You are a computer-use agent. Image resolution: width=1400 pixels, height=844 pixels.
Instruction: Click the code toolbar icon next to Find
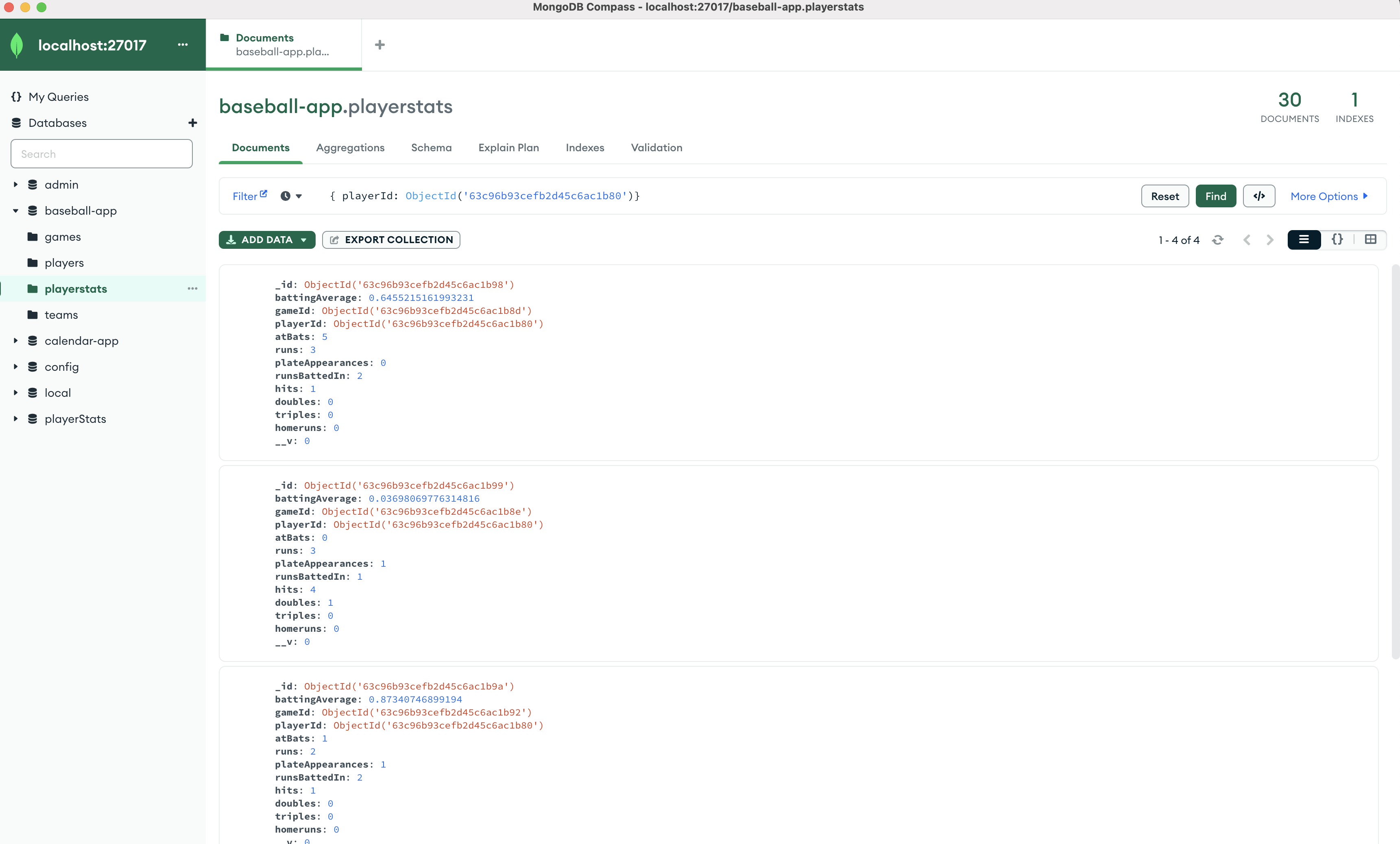(x=1259, y=196)
